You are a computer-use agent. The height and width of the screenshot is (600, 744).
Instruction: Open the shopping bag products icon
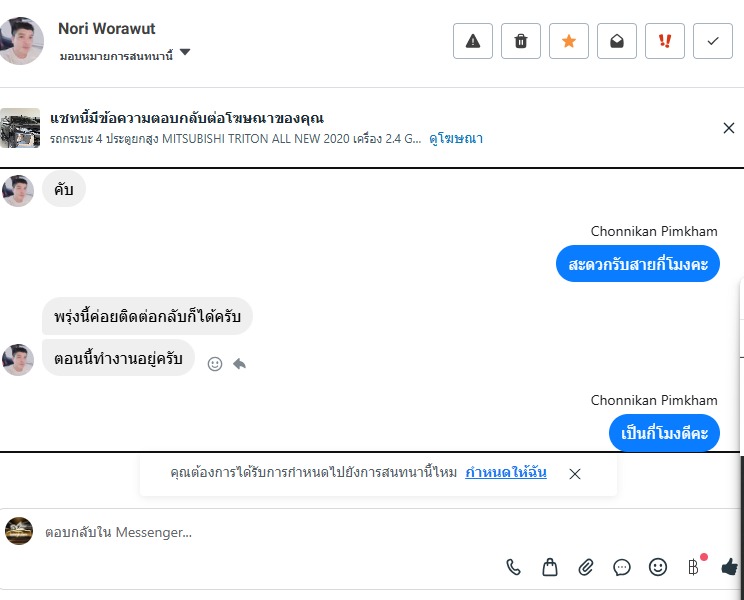pos(550,567)
